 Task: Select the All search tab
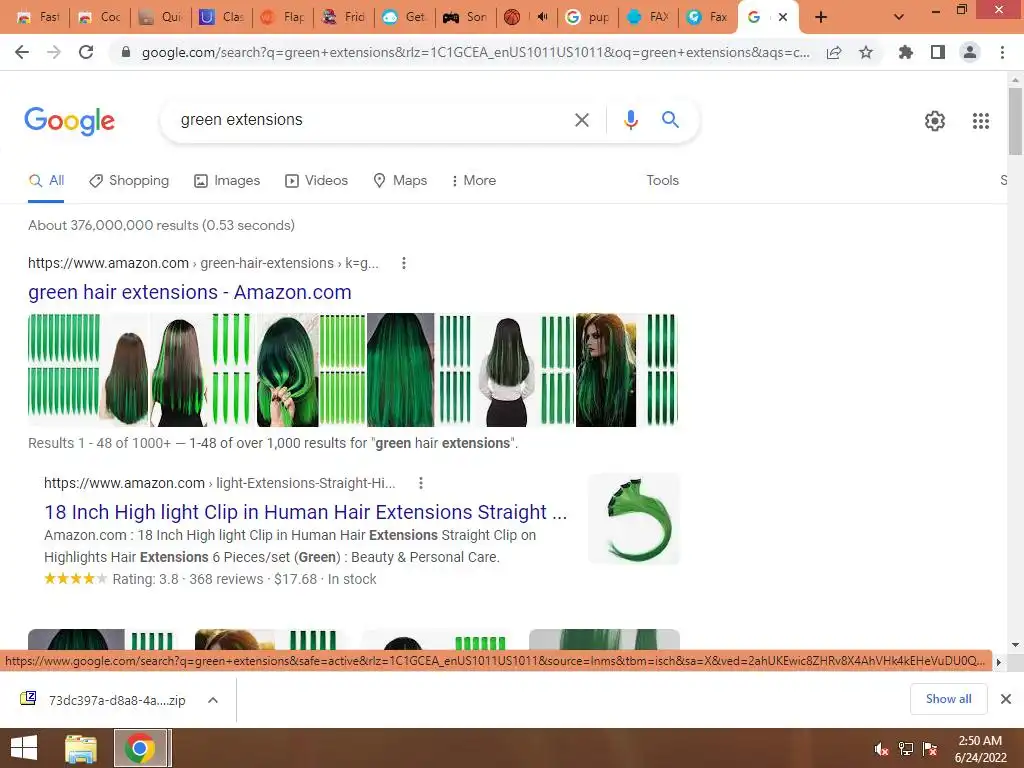point(46,181)
